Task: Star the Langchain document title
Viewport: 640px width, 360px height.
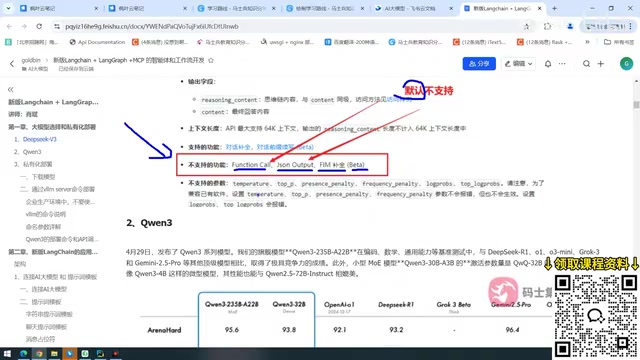Action: point(211,60)
